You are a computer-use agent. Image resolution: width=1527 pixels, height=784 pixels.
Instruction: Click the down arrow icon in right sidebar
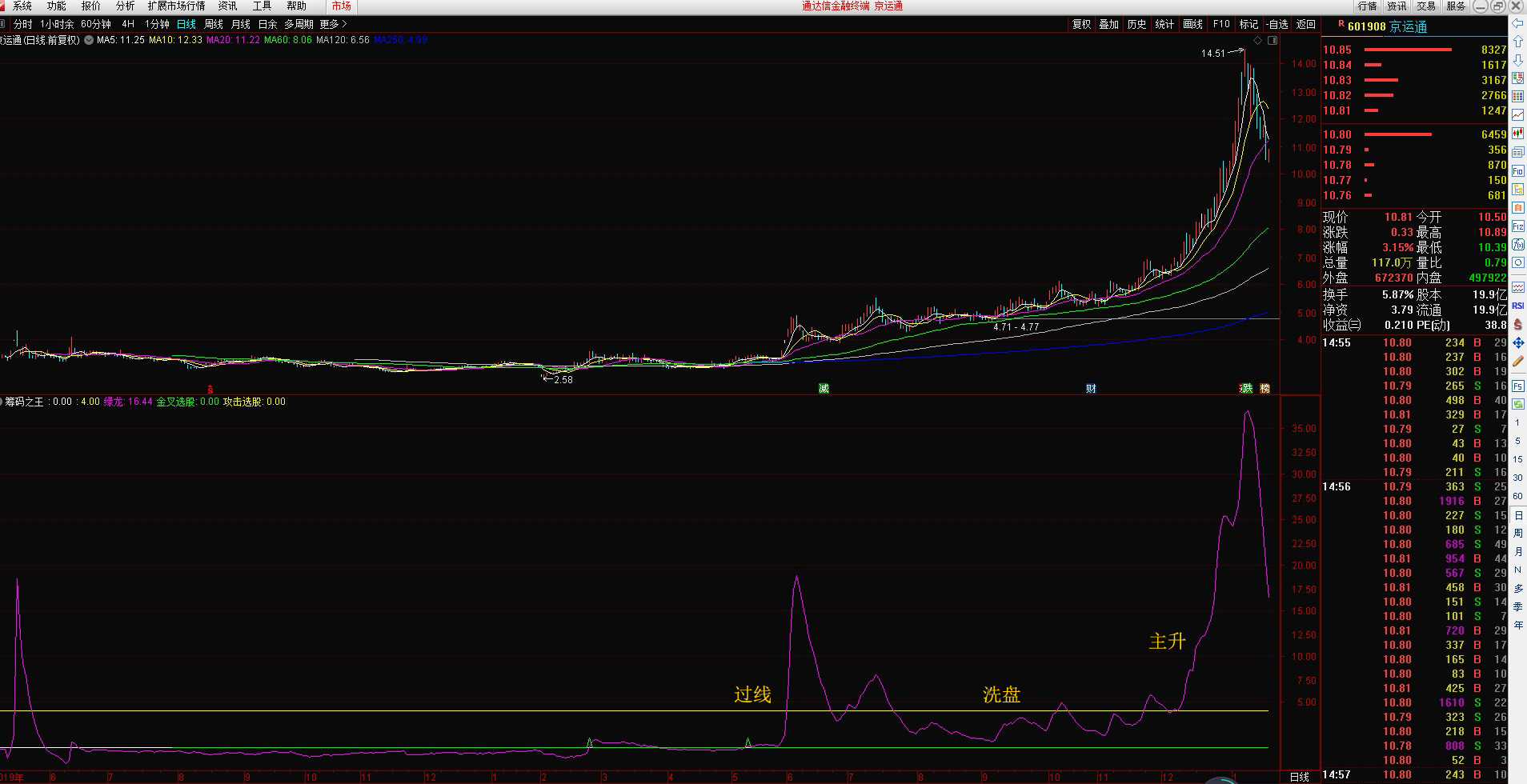click(1517, 60)
